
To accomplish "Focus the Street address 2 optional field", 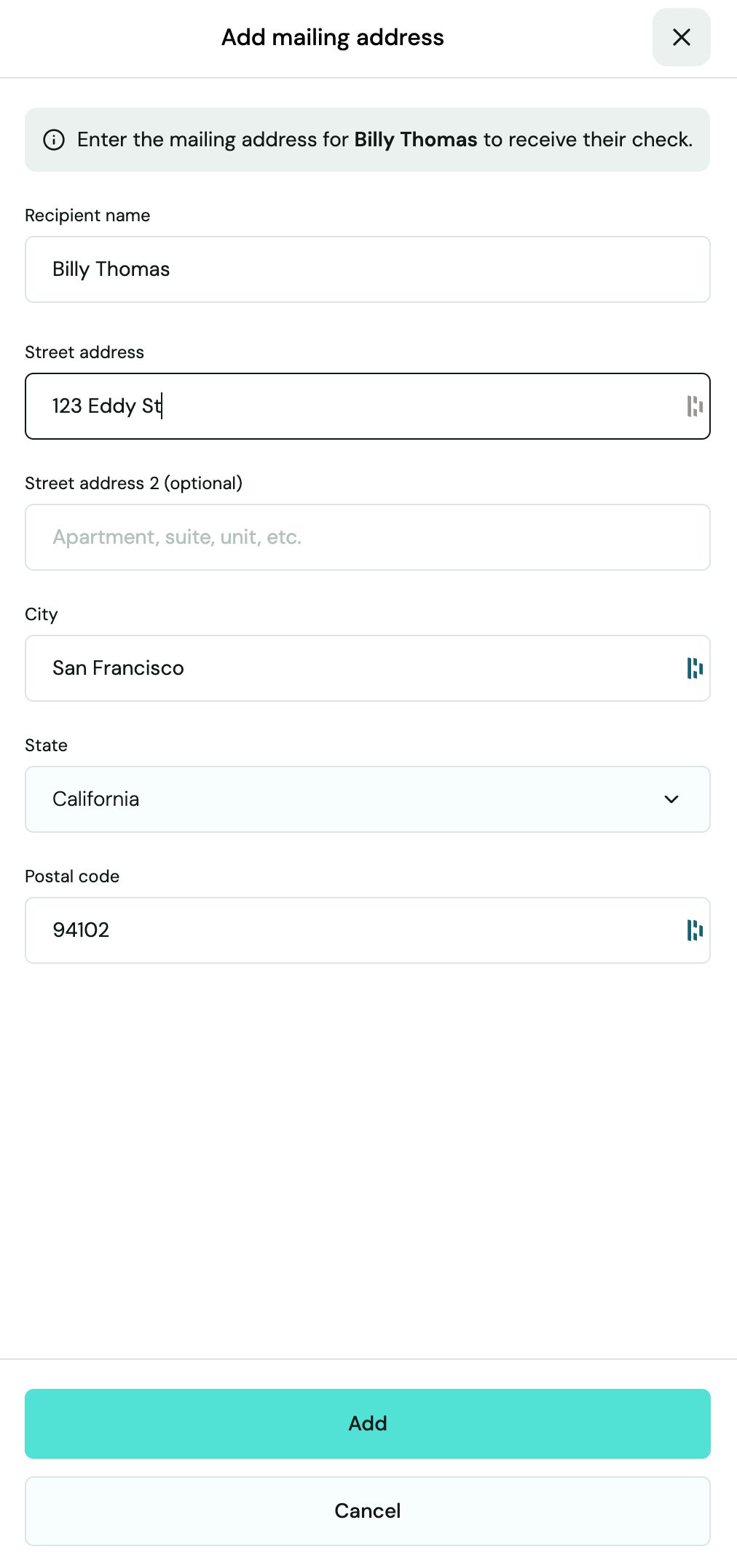I will tap(368, 537).
